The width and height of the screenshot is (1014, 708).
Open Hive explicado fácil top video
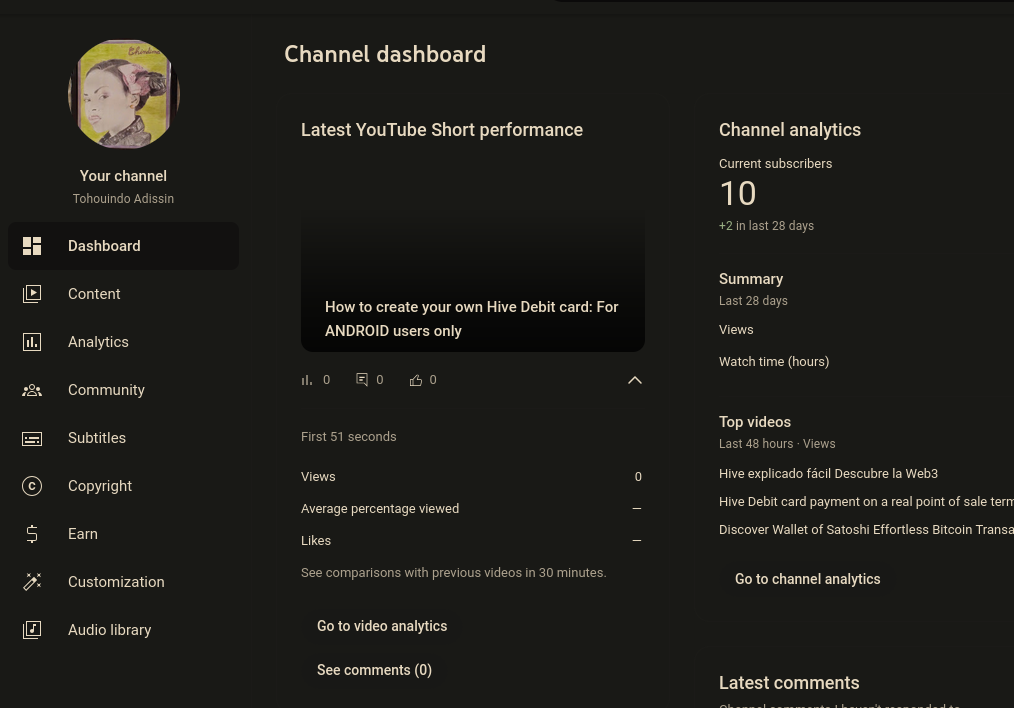point(828,474)
